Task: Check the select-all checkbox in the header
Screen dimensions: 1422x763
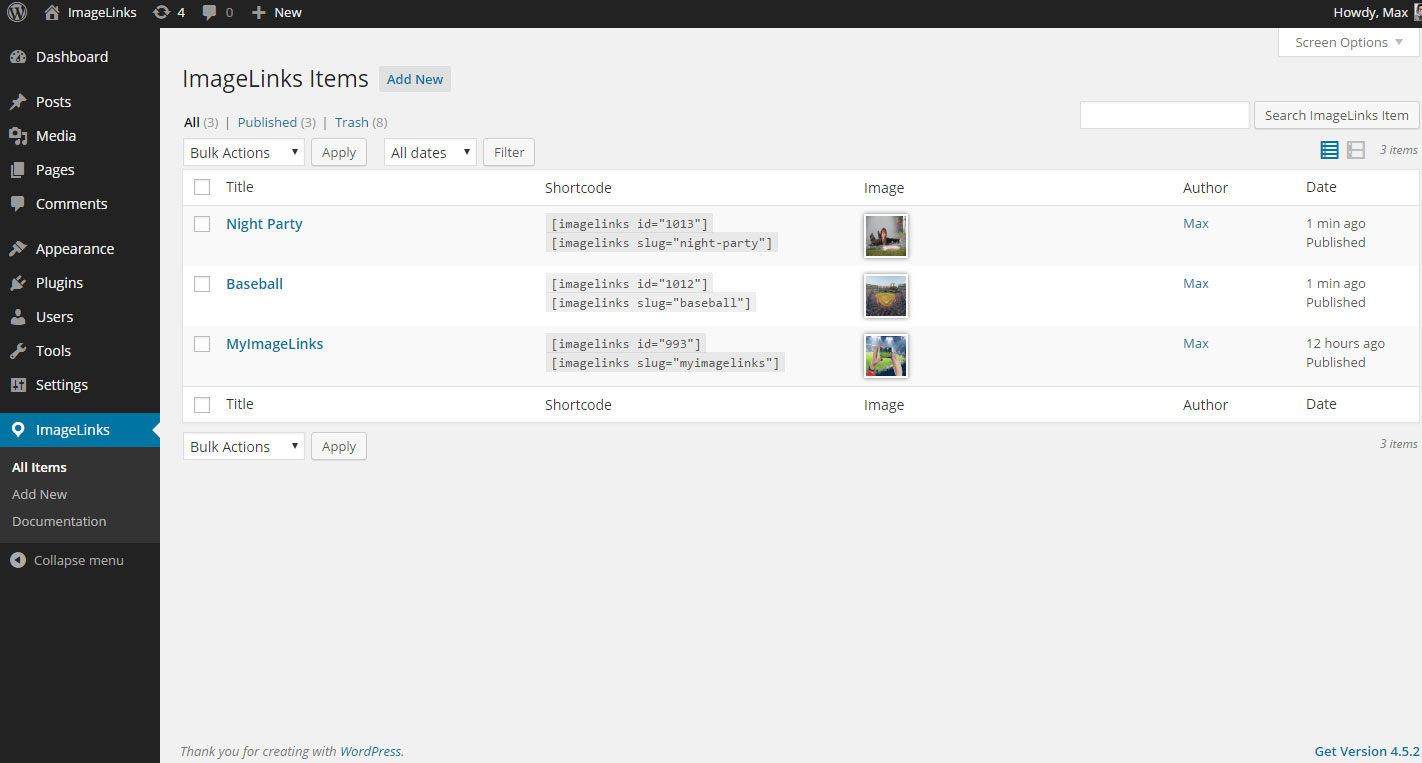Action: pos(202,187)
